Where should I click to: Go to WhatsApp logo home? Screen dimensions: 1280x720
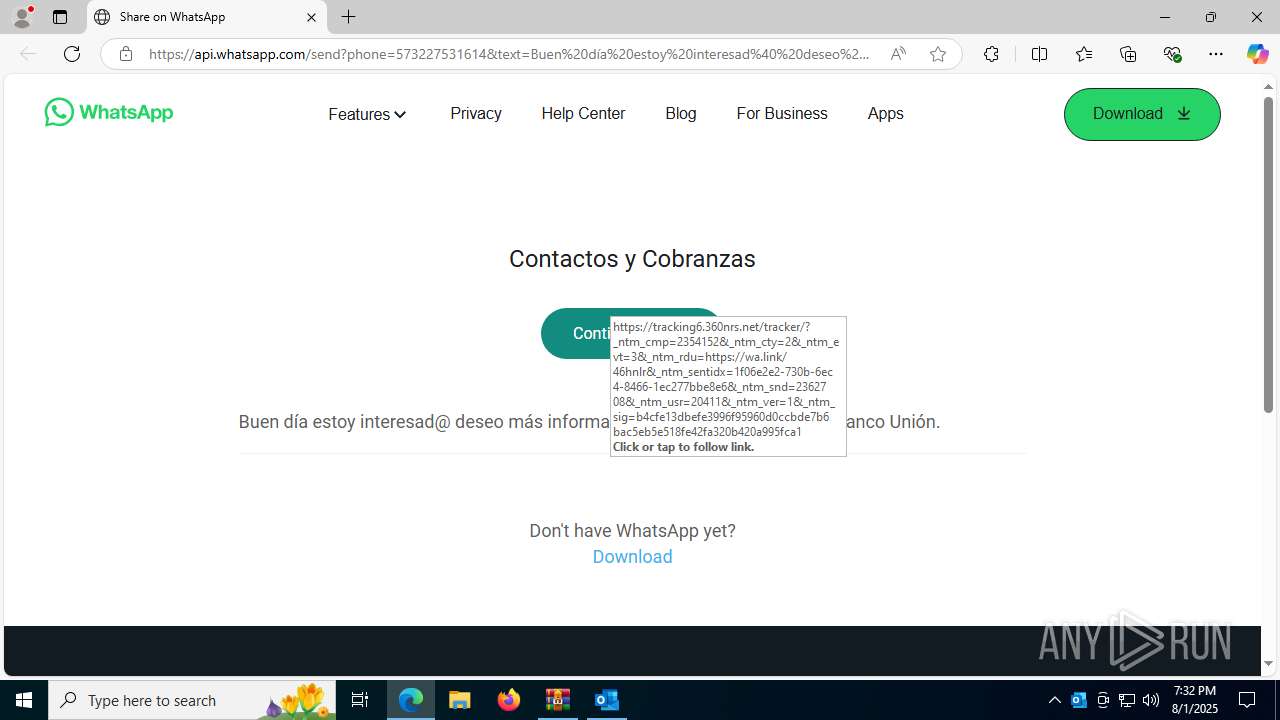coord(109,112)
